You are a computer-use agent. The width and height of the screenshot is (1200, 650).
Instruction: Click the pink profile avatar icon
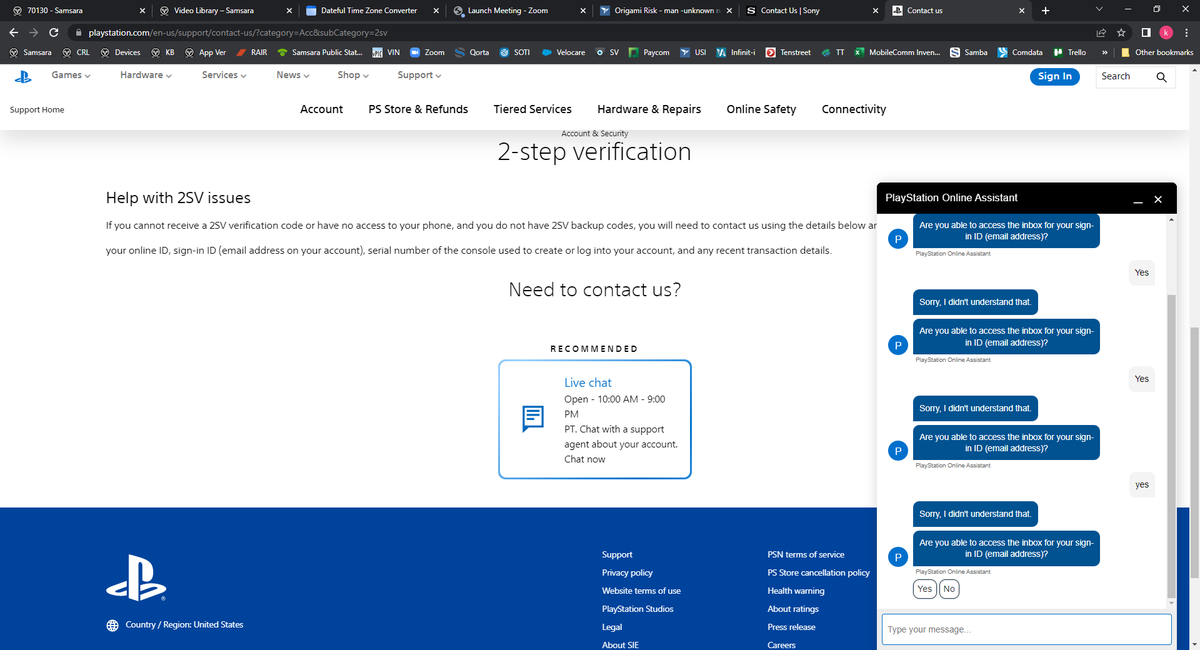click(x=1164, y=33)
